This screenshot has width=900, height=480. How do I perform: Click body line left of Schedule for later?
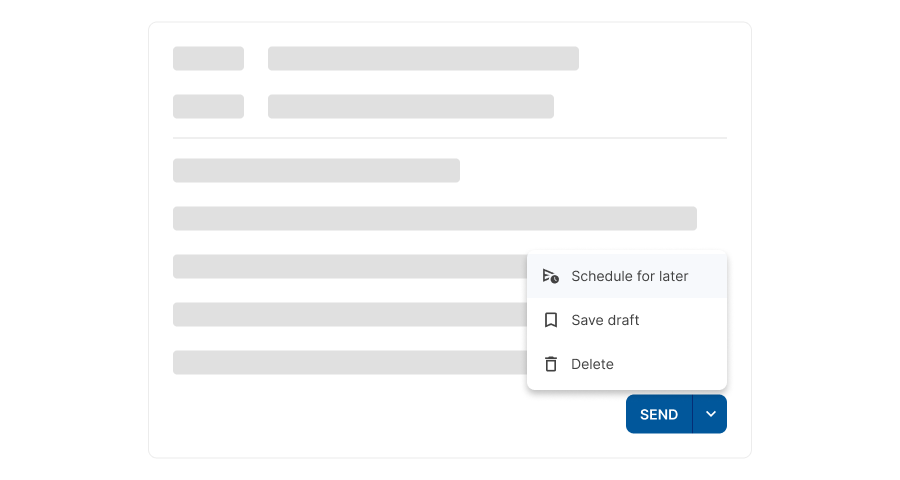(349, 266)
